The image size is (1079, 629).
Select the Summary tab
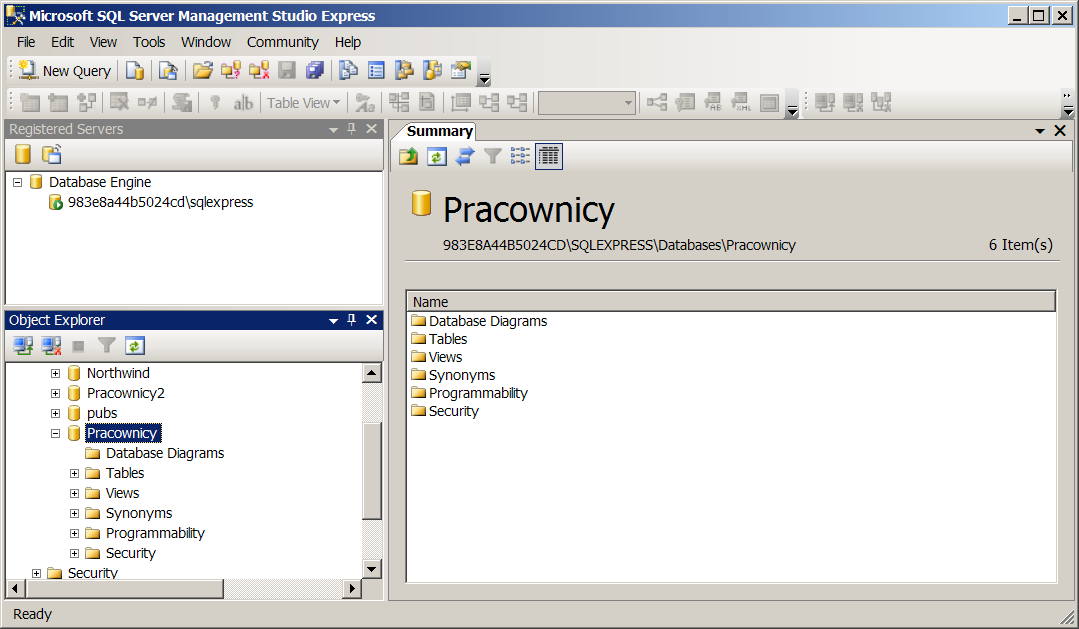(x=439, y=131)
